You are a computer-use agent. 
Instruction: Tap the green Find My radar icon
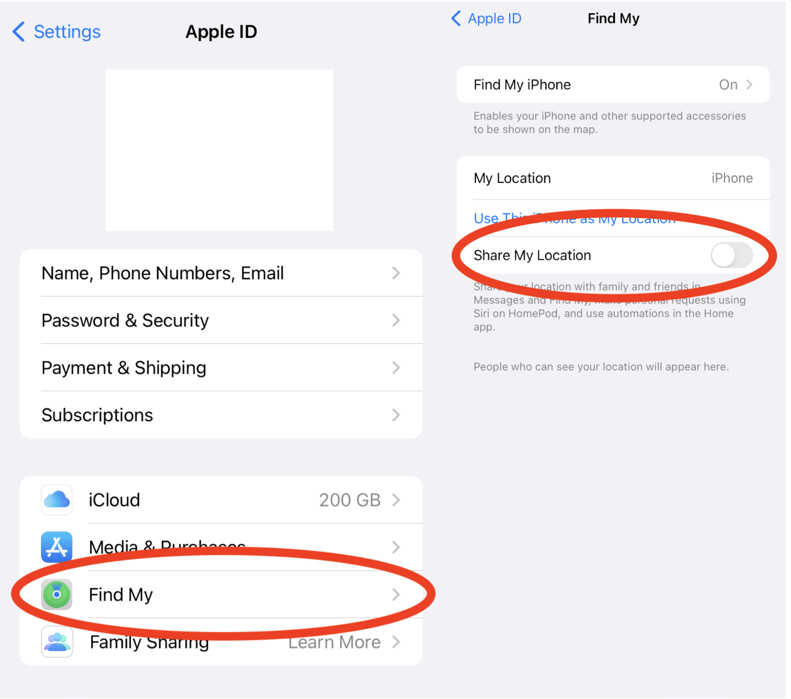coord(56,594)
